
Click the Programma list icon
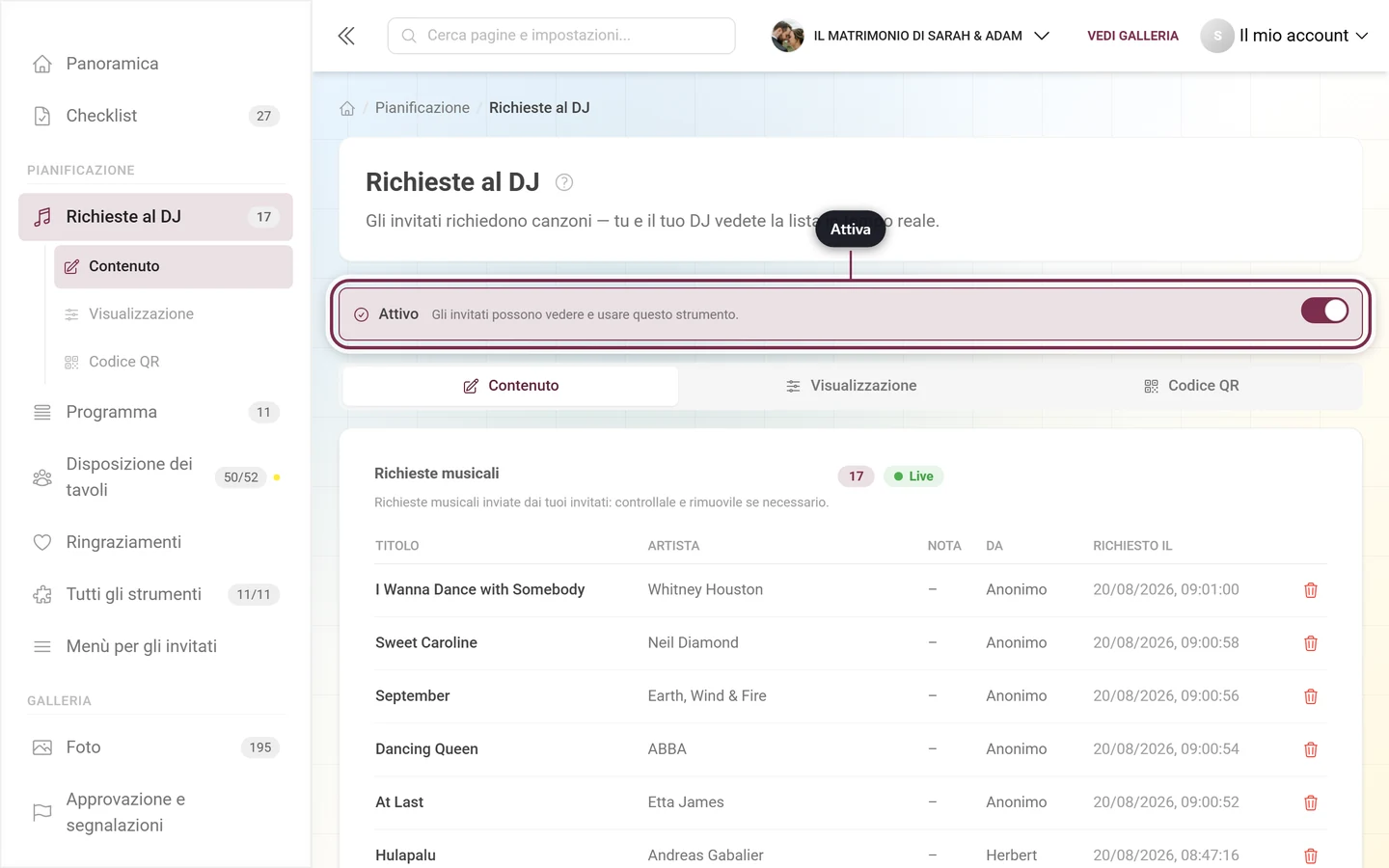42,412
